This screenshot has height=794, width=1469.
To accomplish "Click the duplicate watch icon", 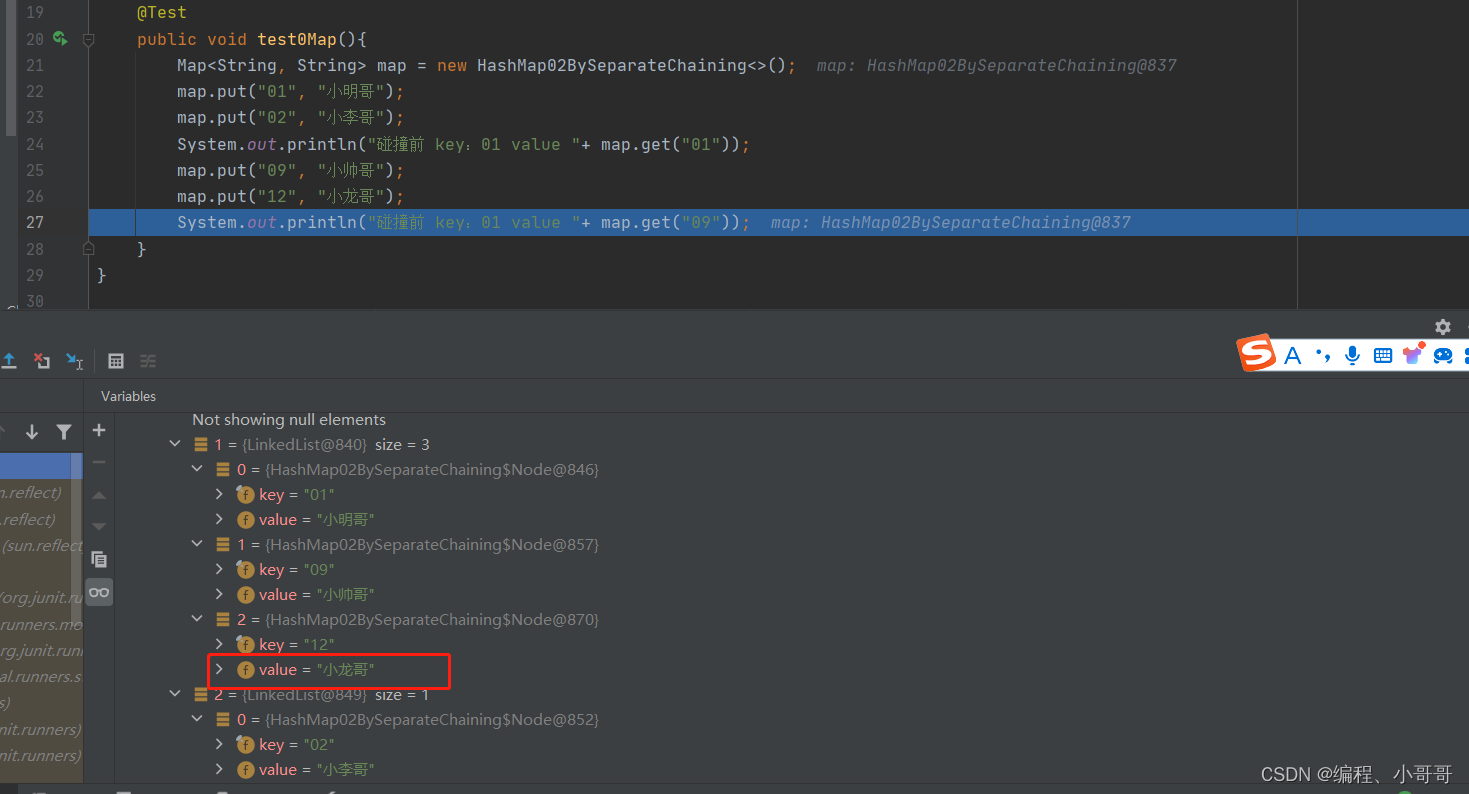I will [99, 559].
